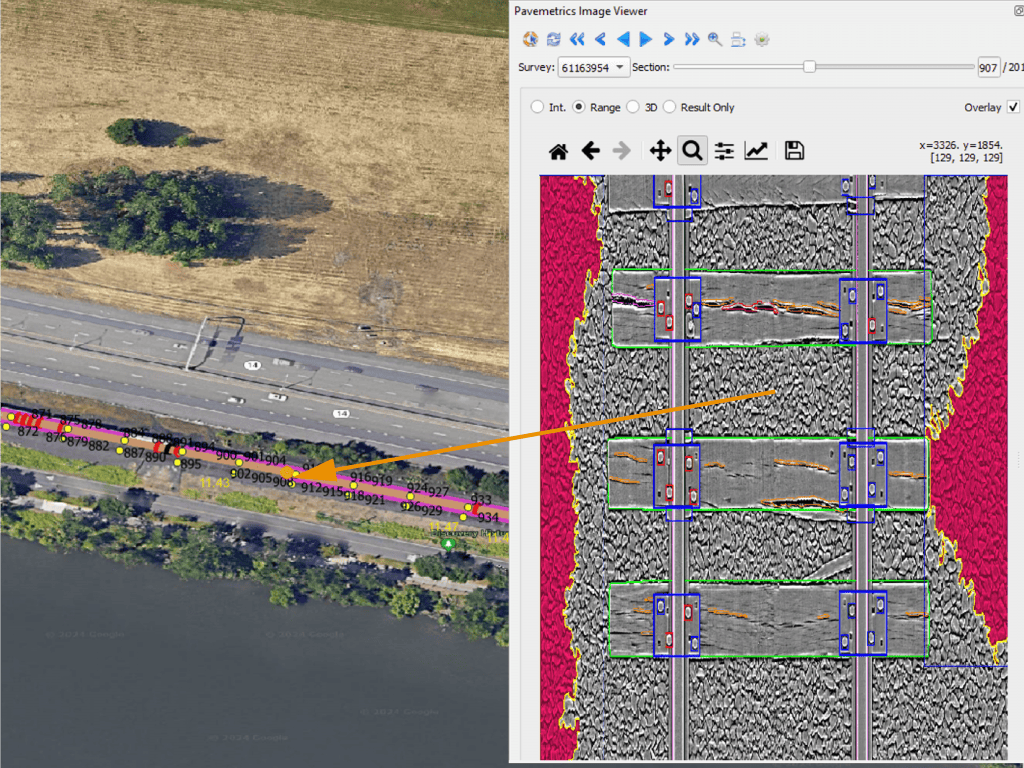1024x768 pixels.
Task: Go back using the black back arrow
Action: (x=589, y=150)
